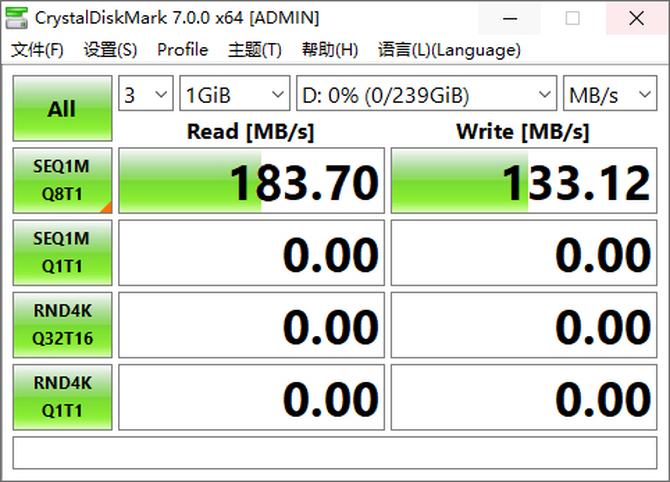
Task: Click the CrystalDiskMark app icon in title bar
Action: point(16,18)
